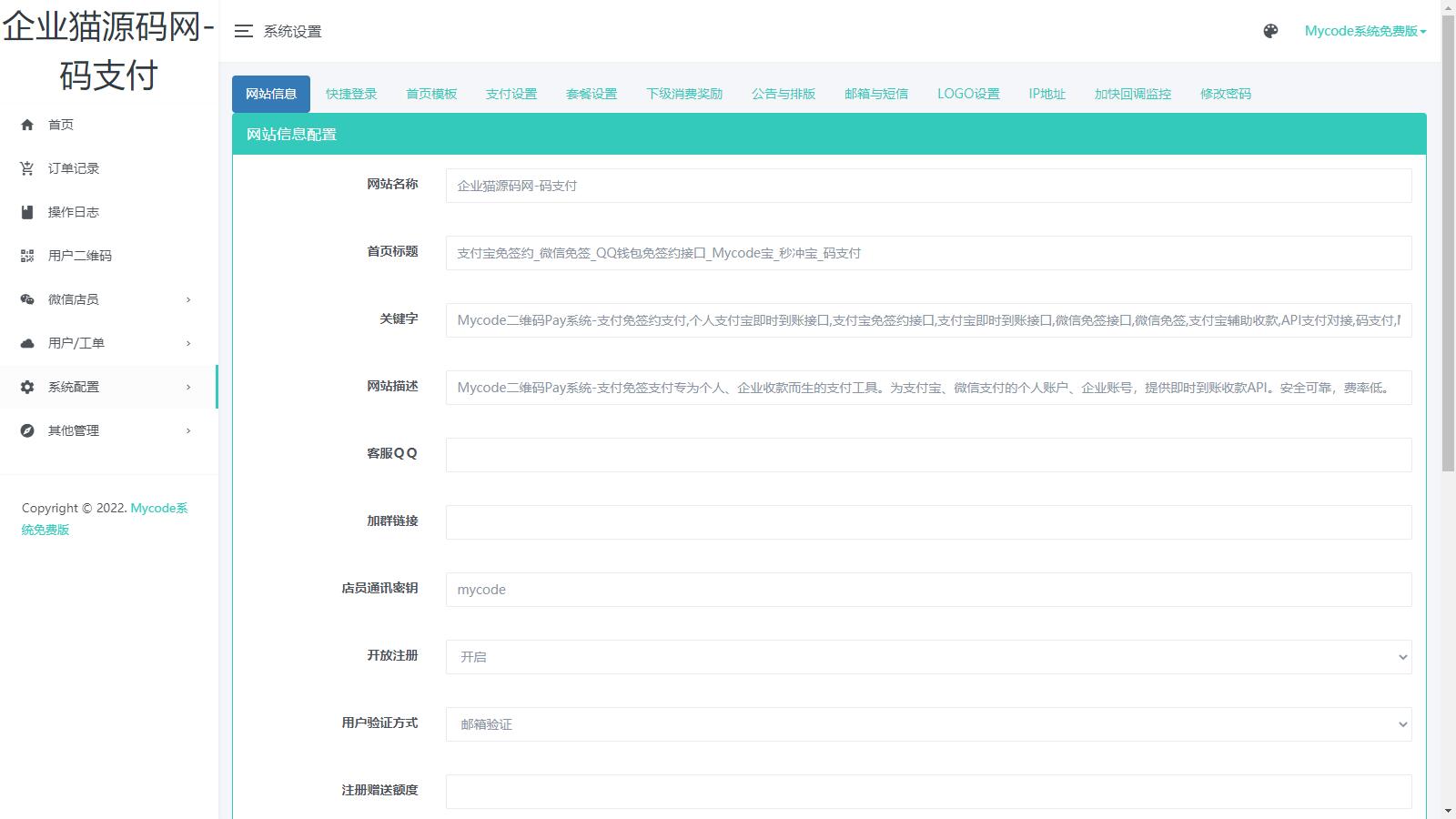Switch to the 支付设置 tab
Image resolution: width=1456 pixels, height=819 pixels.
click(511, 94)
